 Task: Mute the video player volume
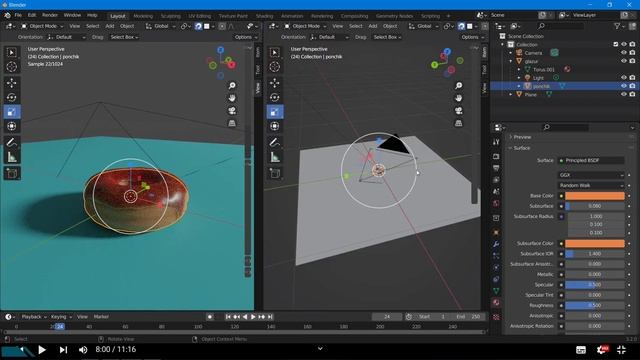[x=83, y=350]
